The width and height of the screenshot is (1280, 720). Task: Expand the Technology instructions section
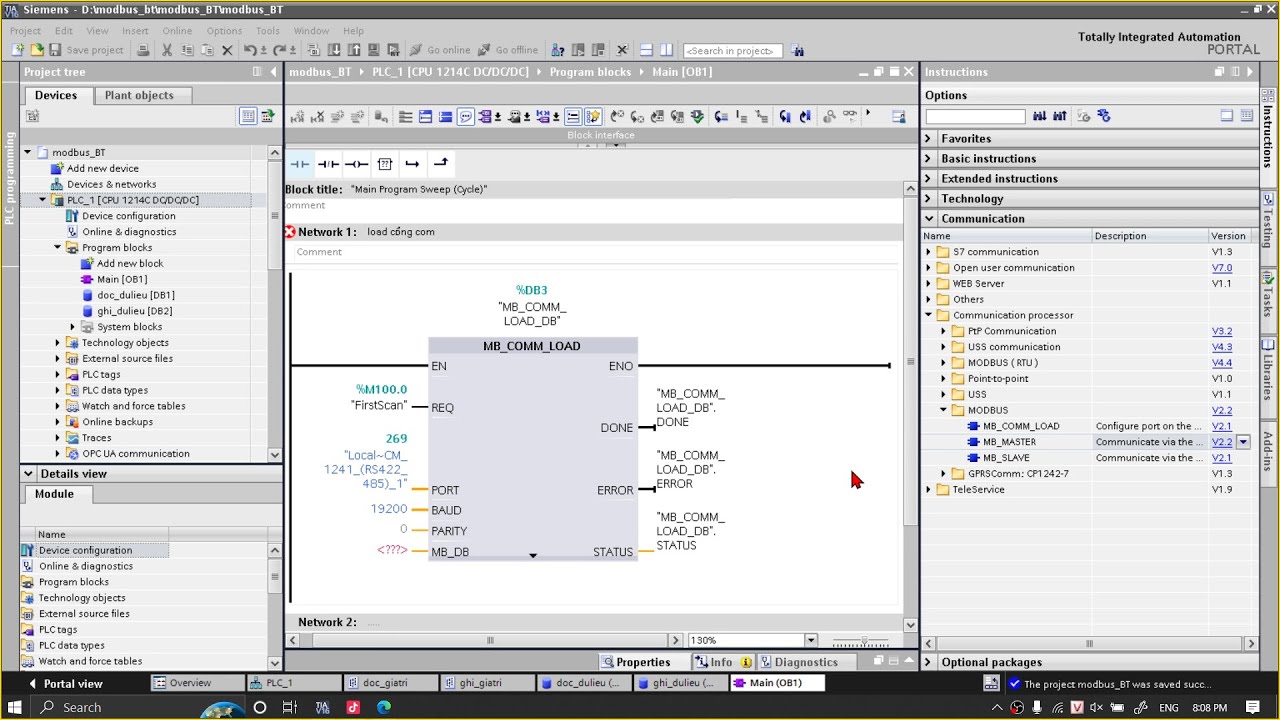pyautogui.click(x=928, y=199)
